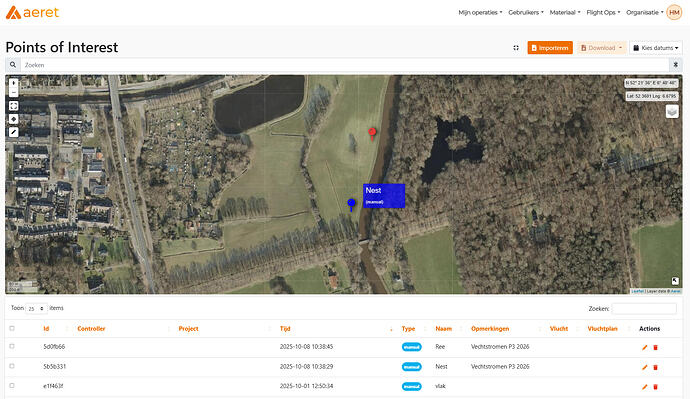Open the Gebruikers dropdown menu
Screen dimensions: 690x399
(x=526, y=13)
